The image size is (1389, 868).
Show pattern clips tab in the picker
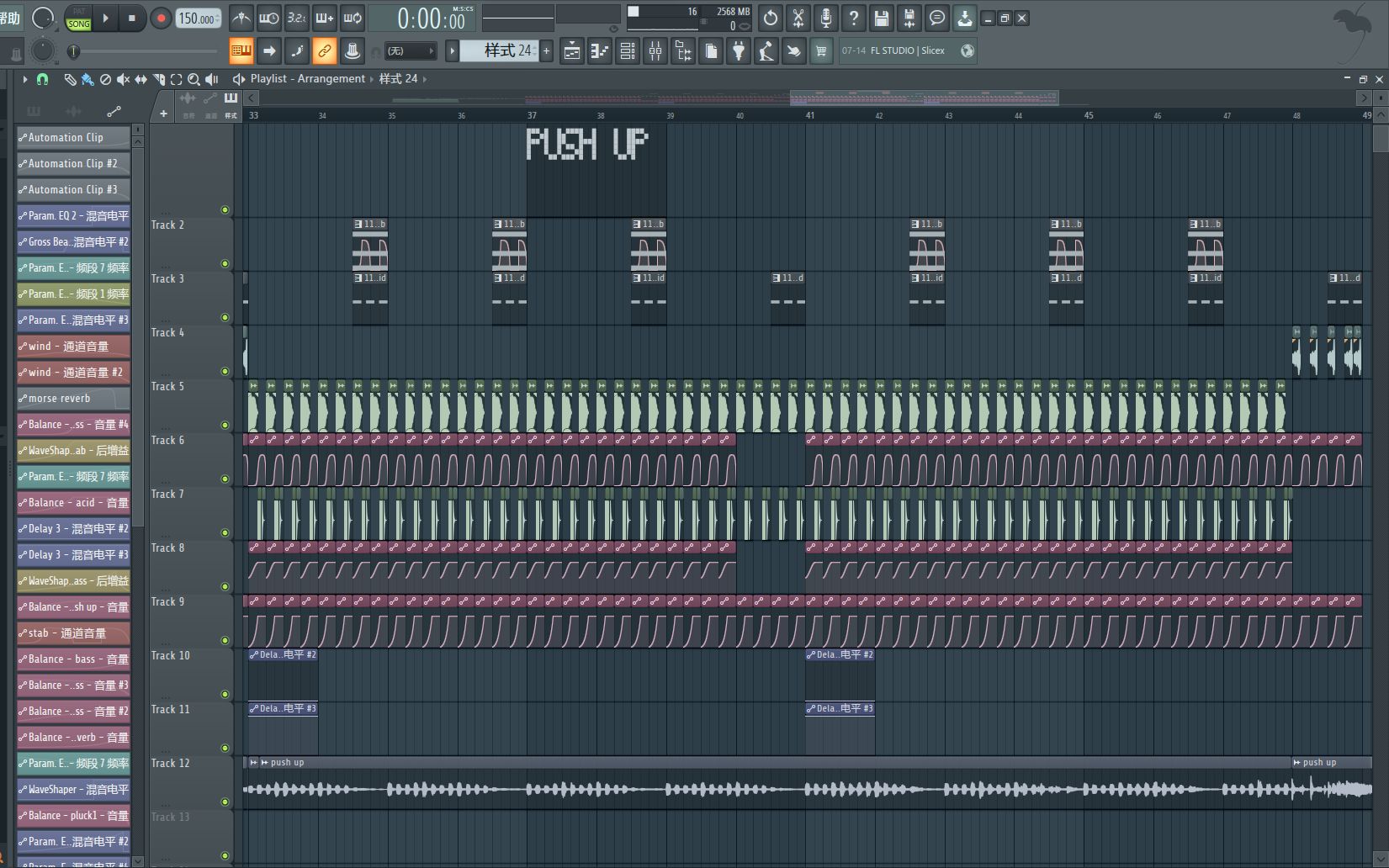tap(34, 111)
